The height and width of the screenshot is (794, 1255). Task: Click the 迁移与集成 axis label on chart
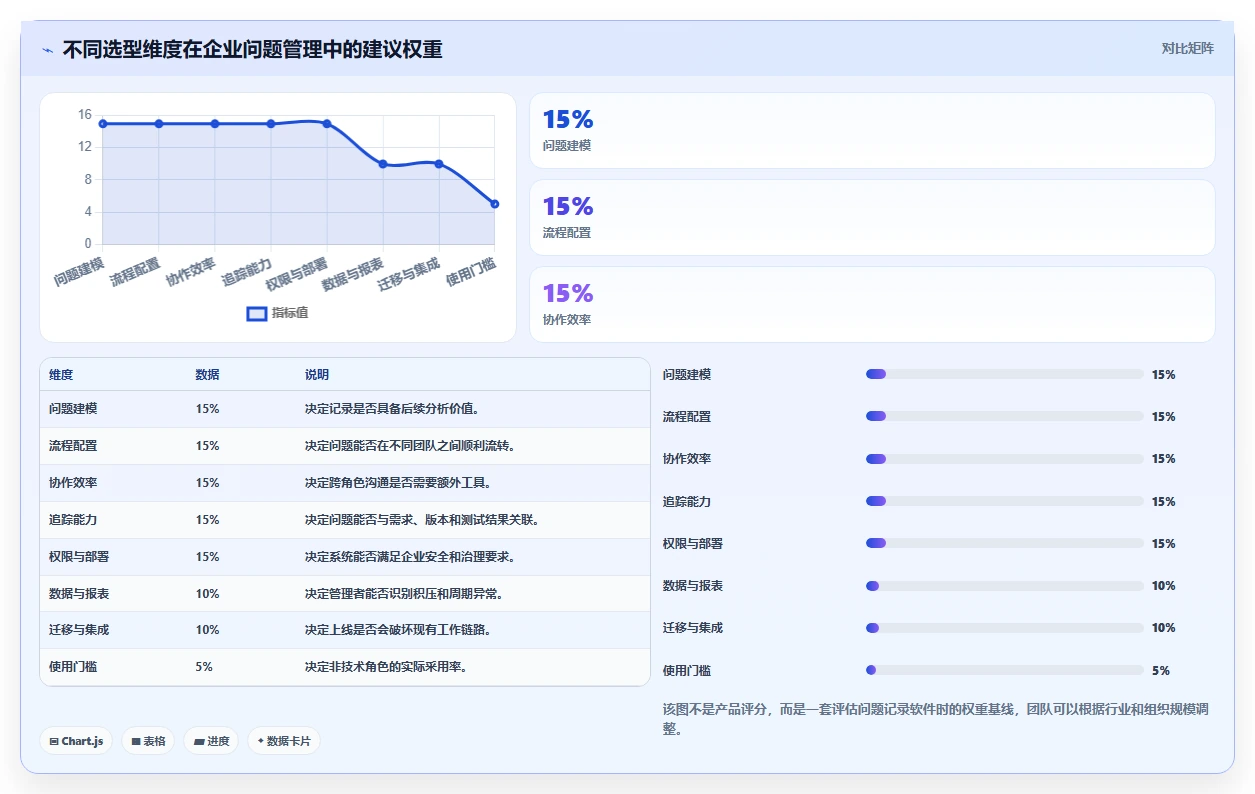pos(409,273)
